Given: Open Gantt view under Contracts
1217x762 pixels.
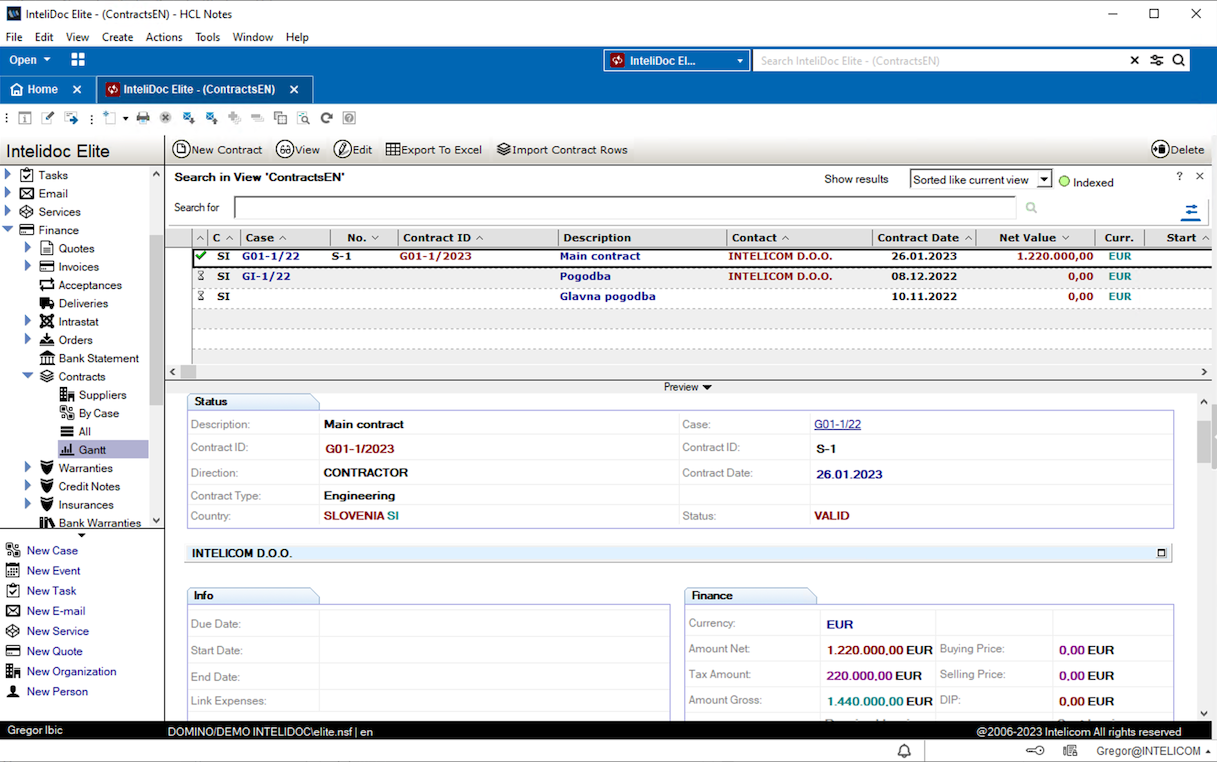Looking at the screenshot, I should coord(92,450).
